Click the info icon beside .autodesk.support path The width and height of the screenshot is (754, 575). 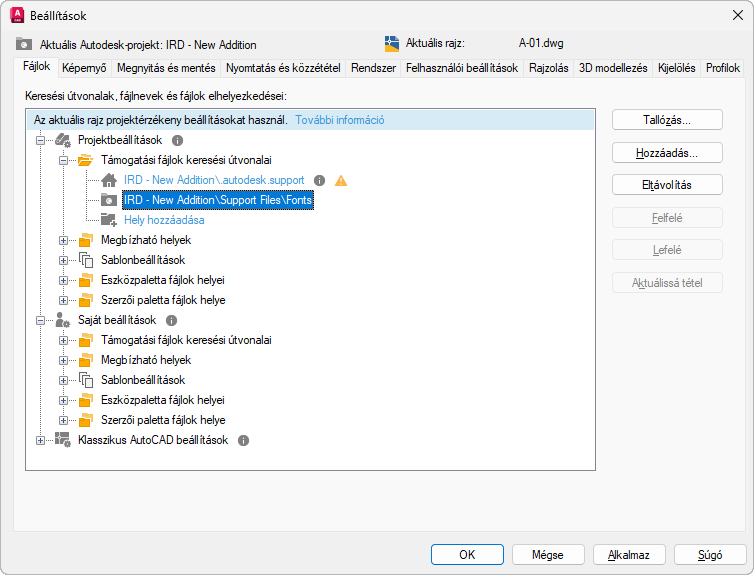pos(320,181)
